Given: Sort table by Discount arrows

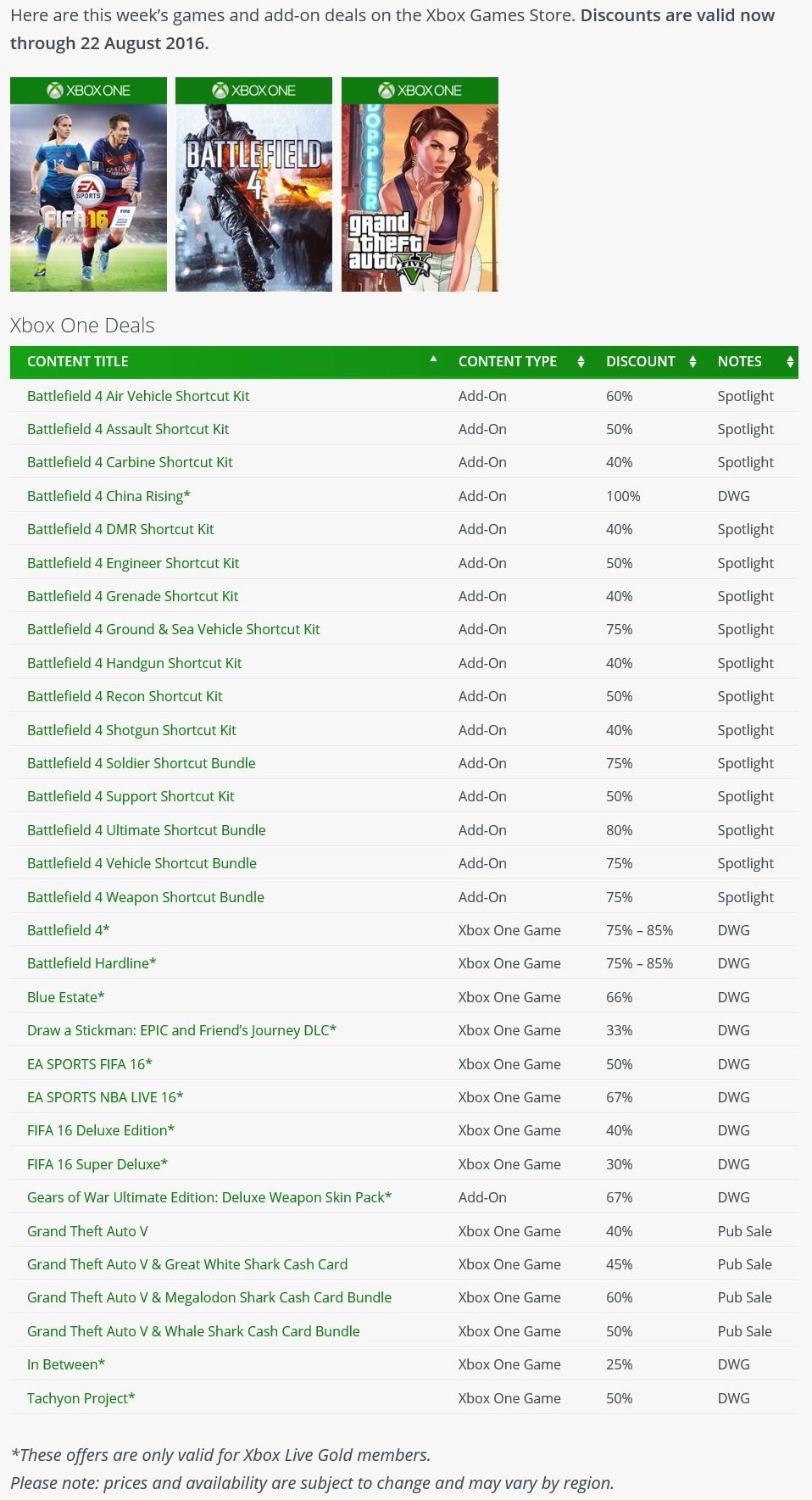Looking at the screenshot, I should (x=692, y=361).
